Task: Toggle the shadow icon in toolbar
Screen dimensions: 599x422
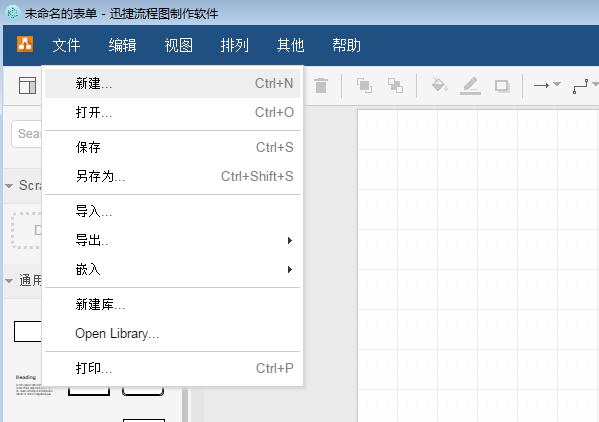Action: (x=502, y=86)
